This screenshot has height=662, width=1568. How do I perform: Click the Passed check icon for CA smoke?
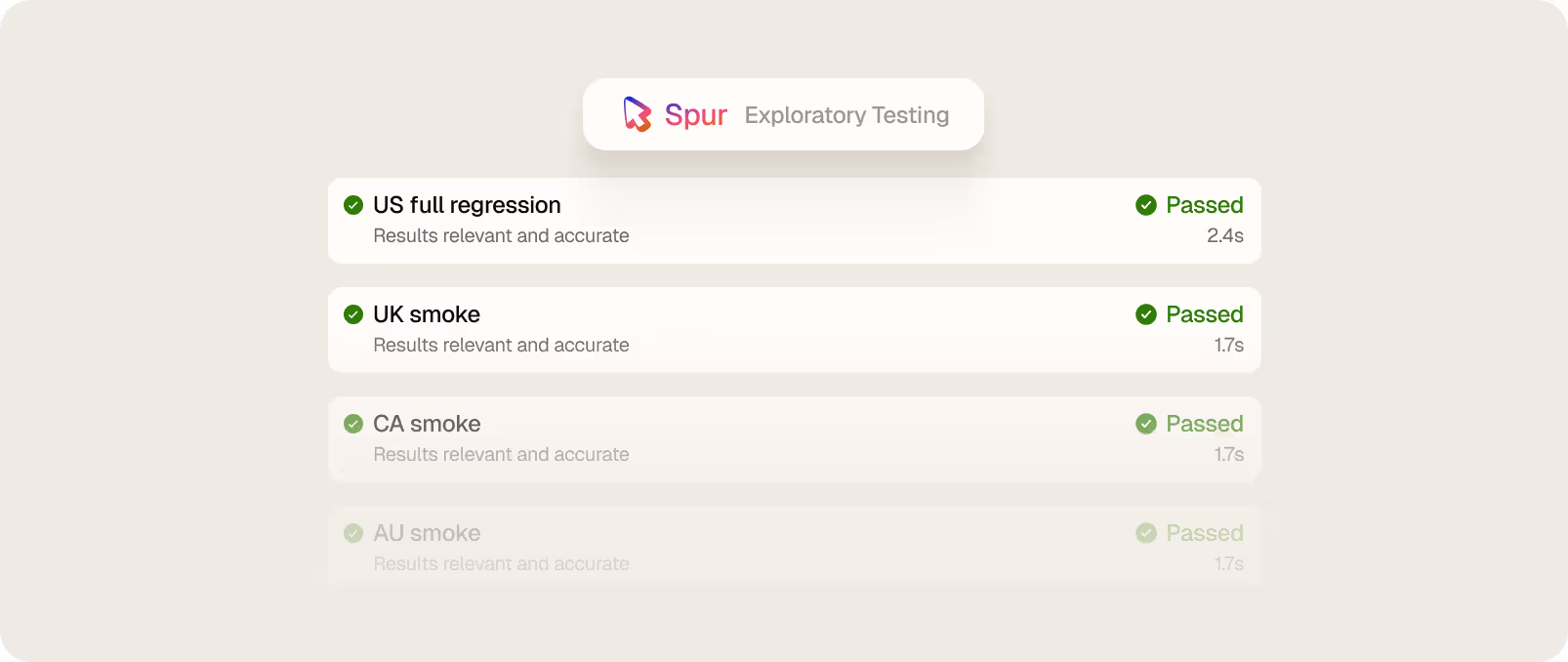coord(1146,424)
